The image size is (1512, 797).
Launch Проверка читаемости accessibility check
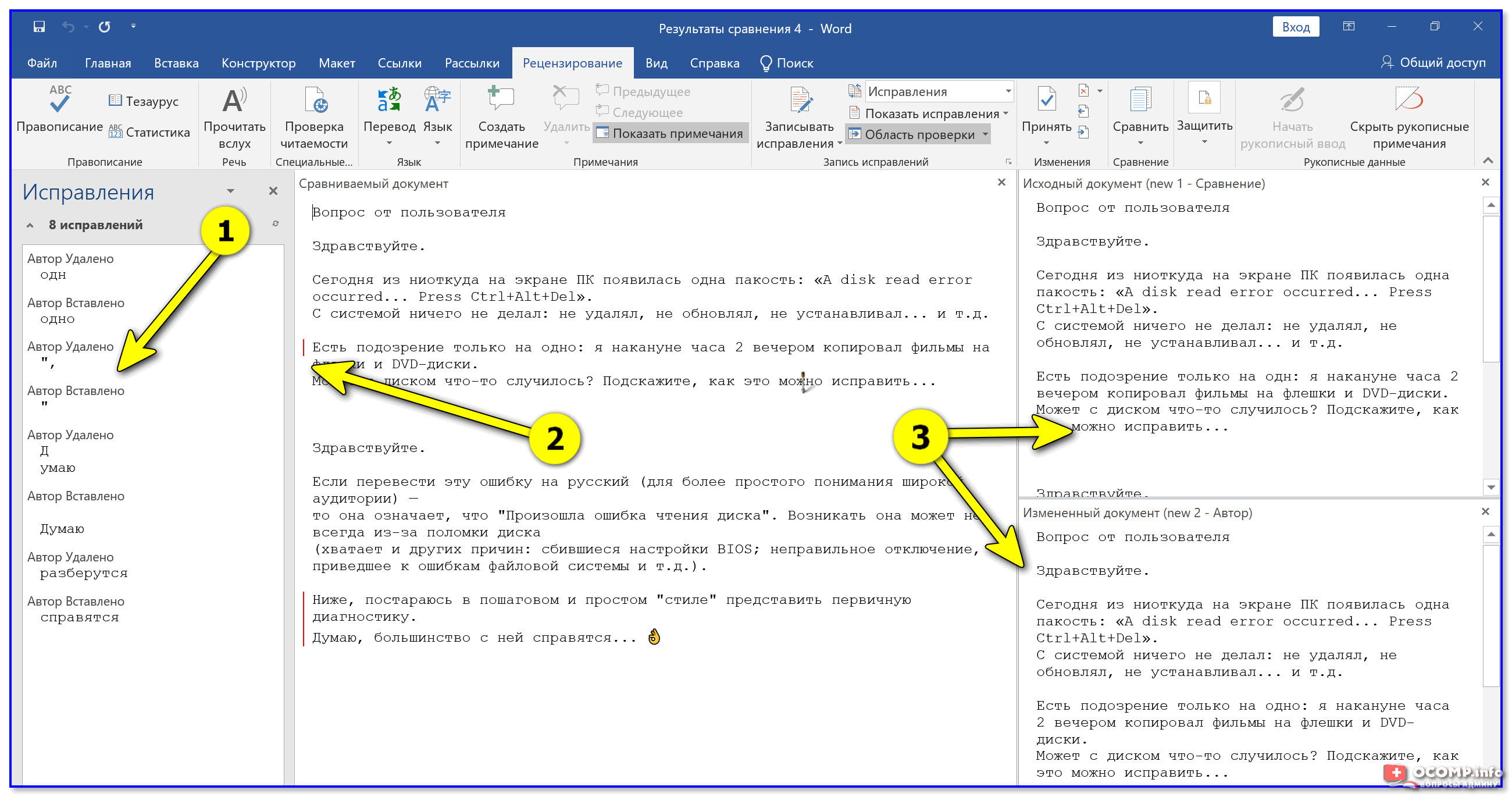coord(314,118)
